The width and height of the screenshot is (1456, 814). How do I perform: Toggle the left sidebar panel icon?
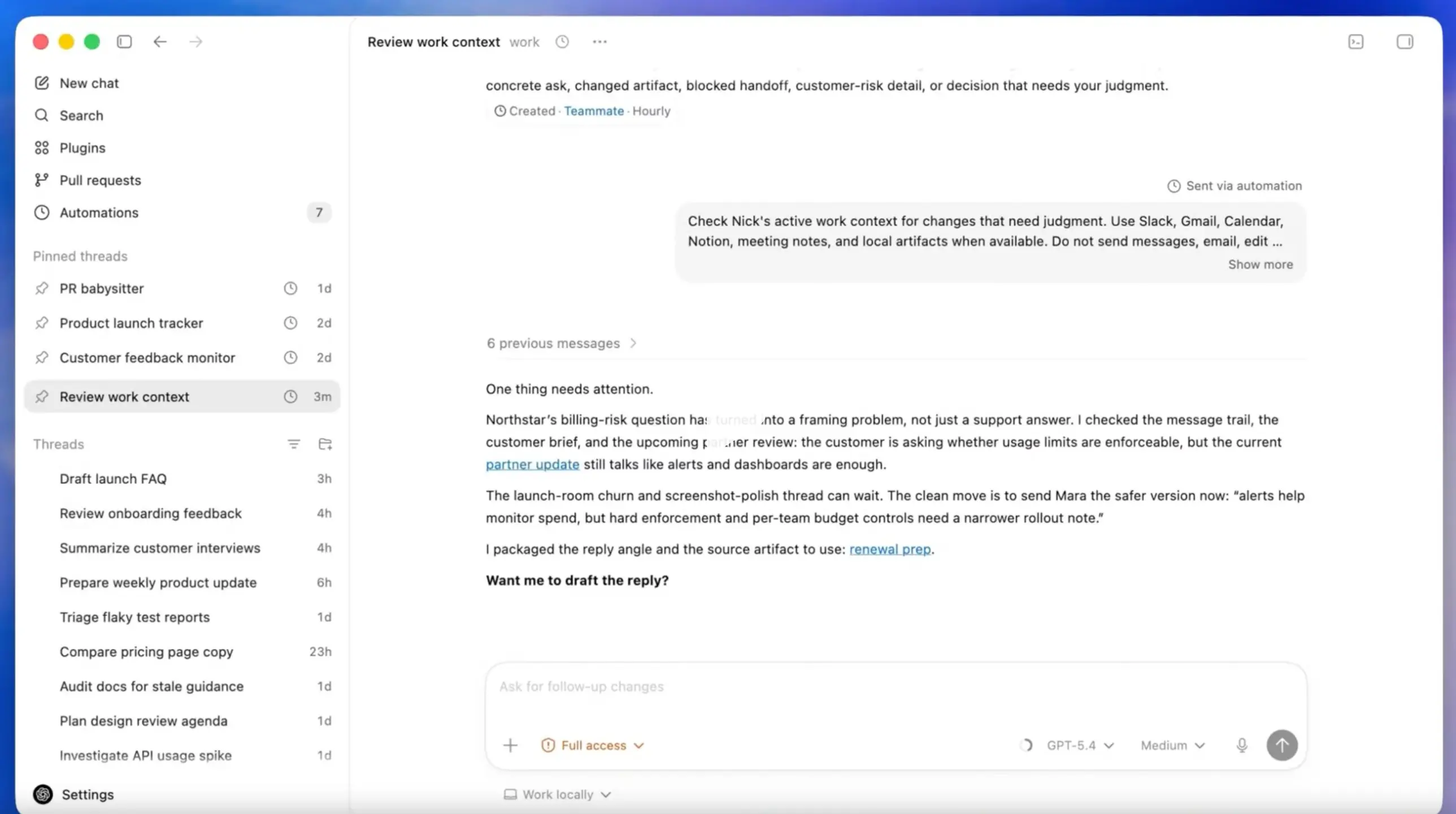[124, 42]
